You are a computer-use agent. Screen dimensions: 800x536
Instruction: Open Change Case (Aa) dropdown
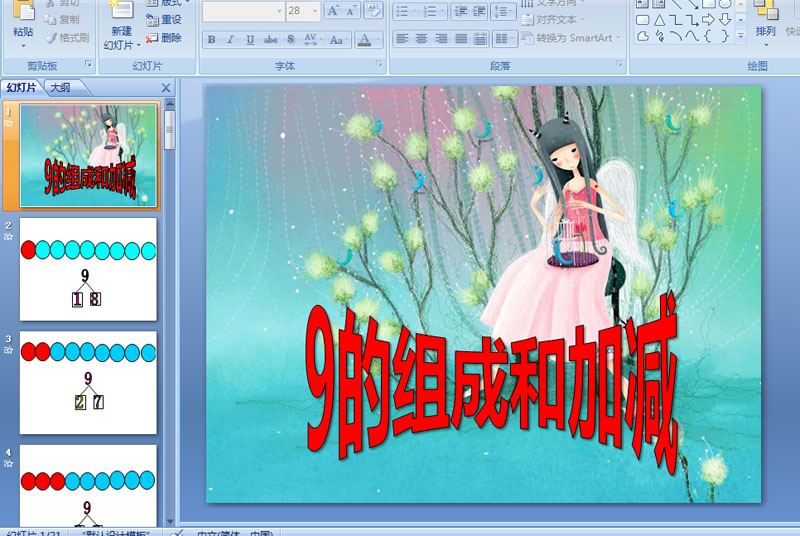coord(338,39)
